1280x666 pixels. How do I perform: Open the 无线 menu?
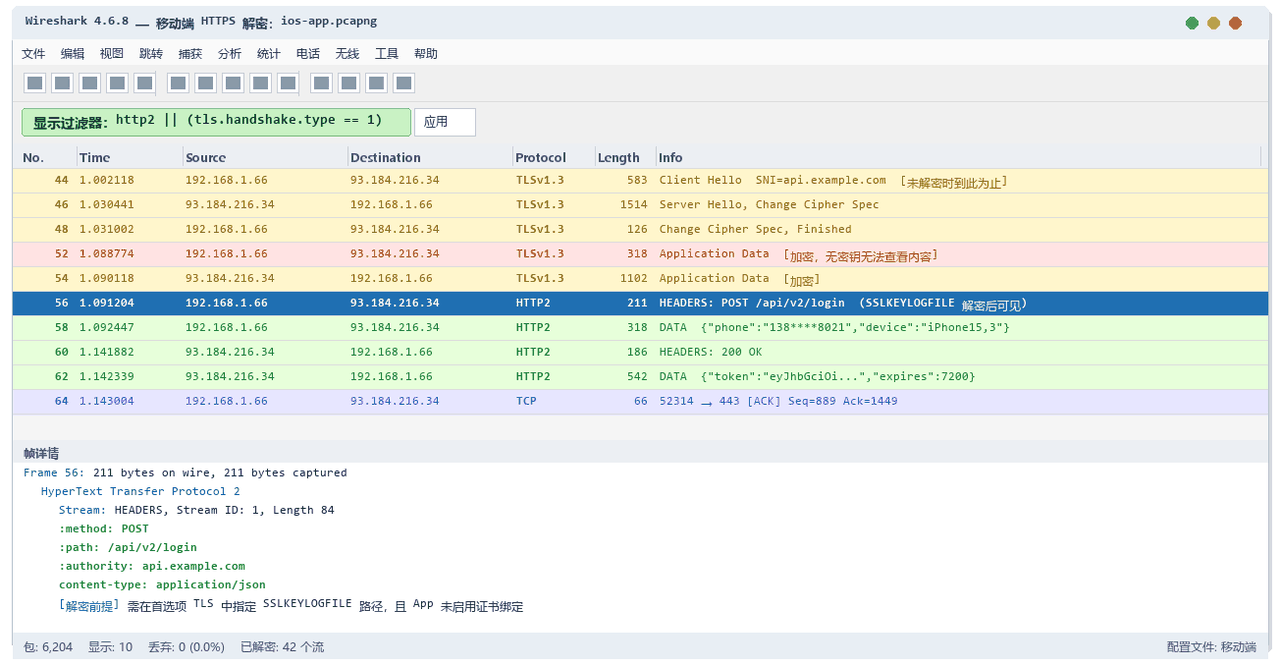pos(347,54)
